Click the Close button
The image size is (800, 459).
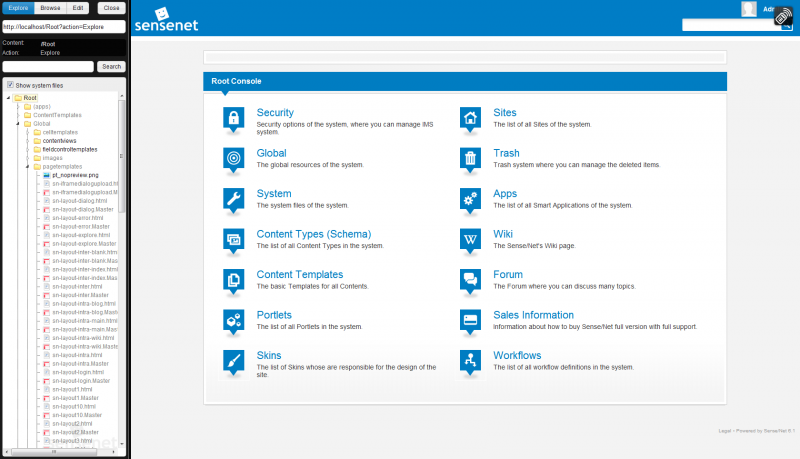pos(111,8)
